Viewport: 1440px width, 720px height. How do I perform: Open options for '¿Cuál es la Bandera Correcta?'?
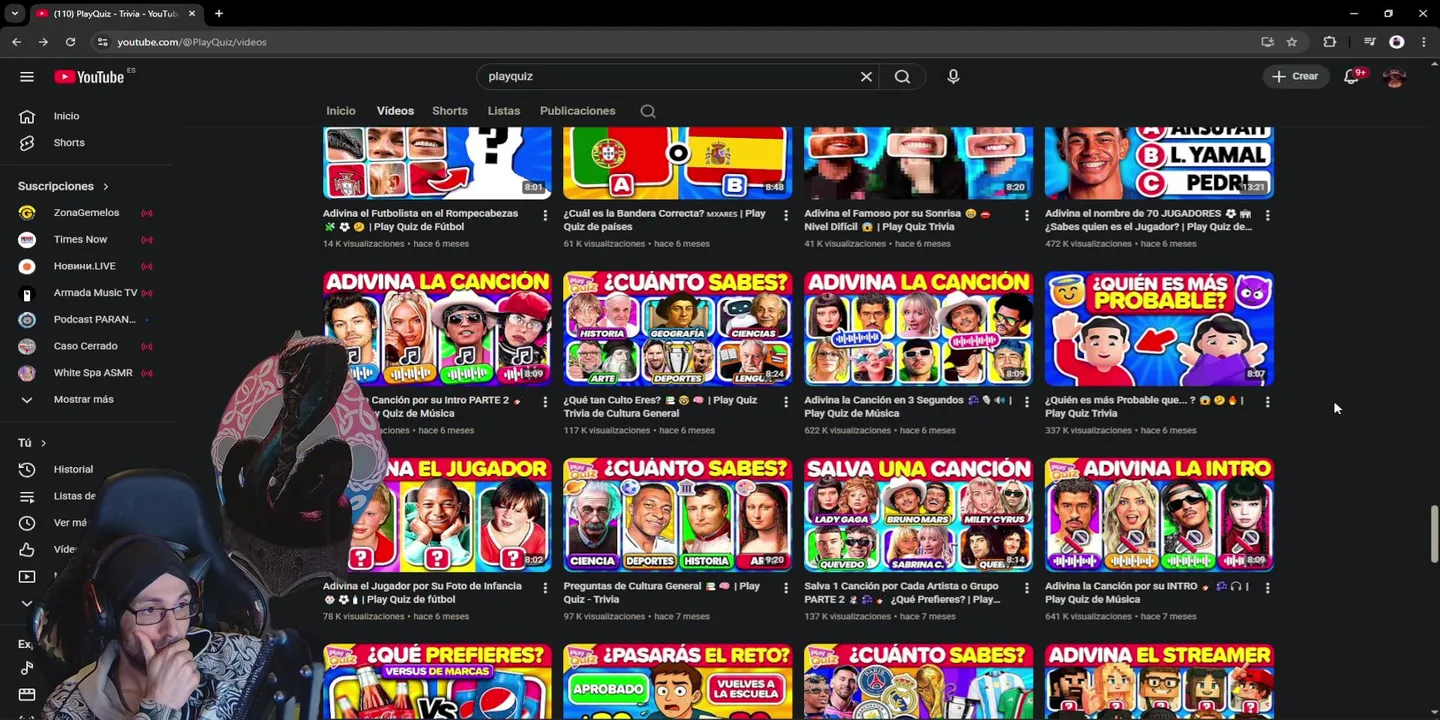786,215
